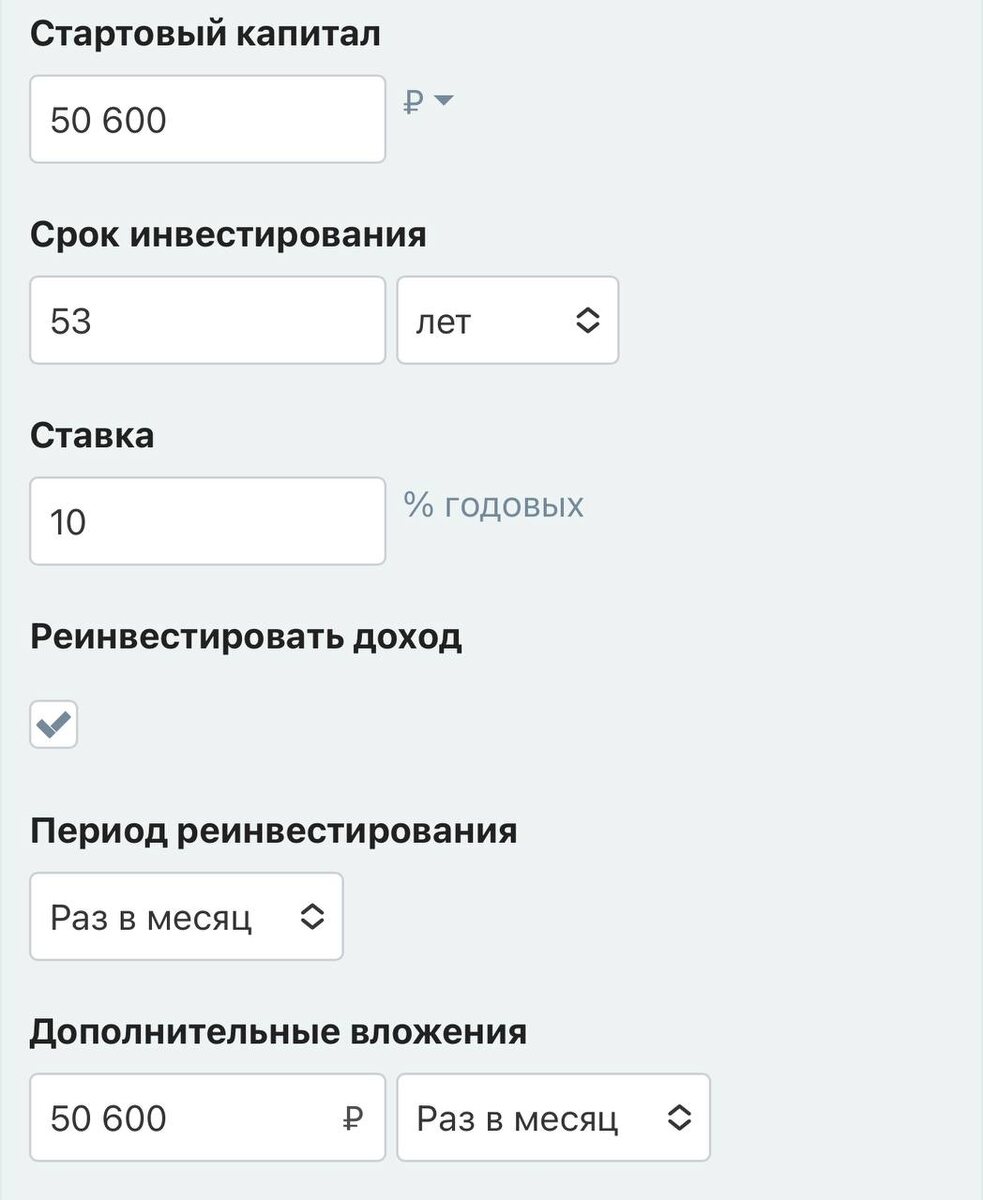Click the стартовый капитал value 50 600

[x=207, y=118]
